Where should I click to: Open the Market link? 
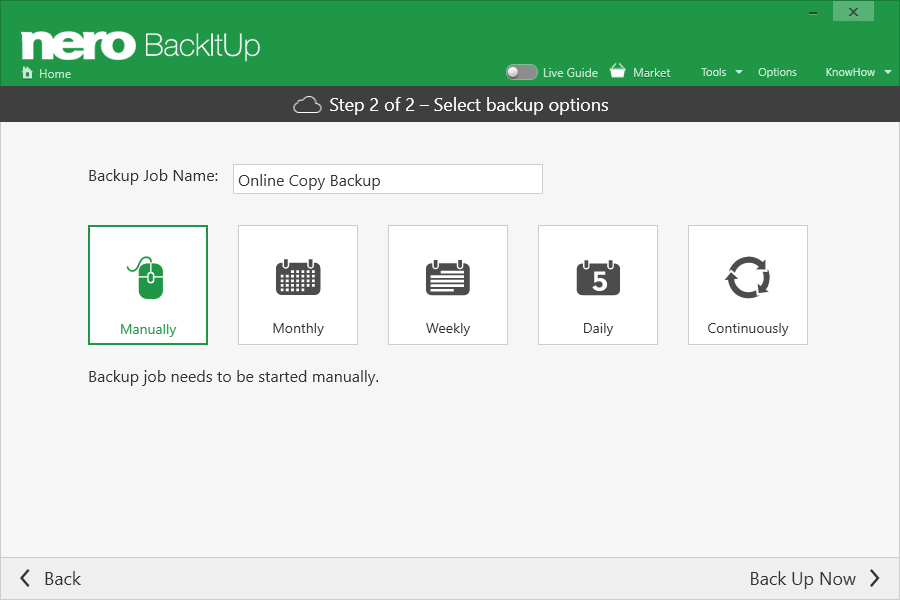click(x=651, y=73)
